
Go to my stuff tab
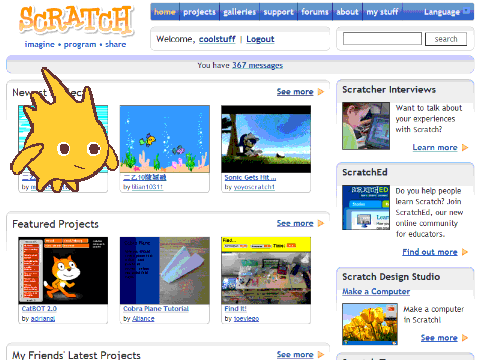[x=382, y=12]
